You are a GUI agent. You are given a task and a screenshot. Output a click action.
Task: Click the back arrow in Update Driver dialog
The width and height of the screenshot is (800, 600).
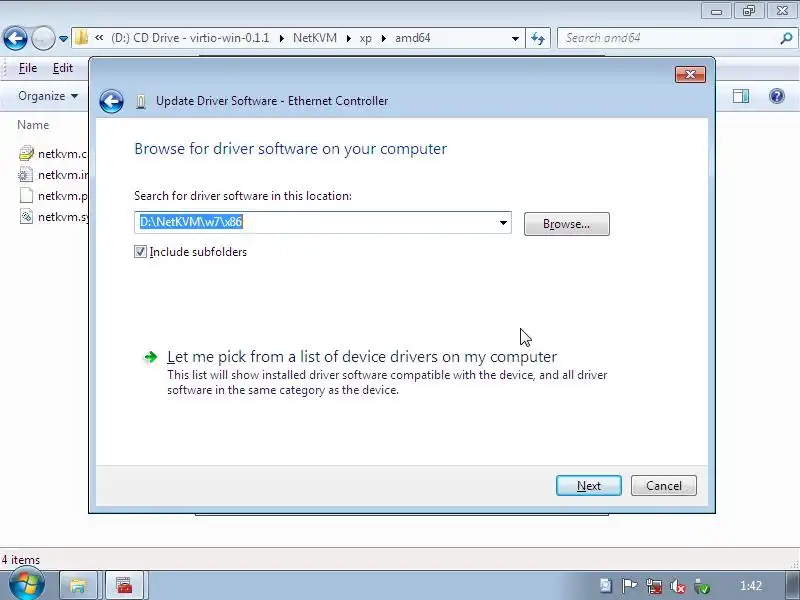(111, 101)
